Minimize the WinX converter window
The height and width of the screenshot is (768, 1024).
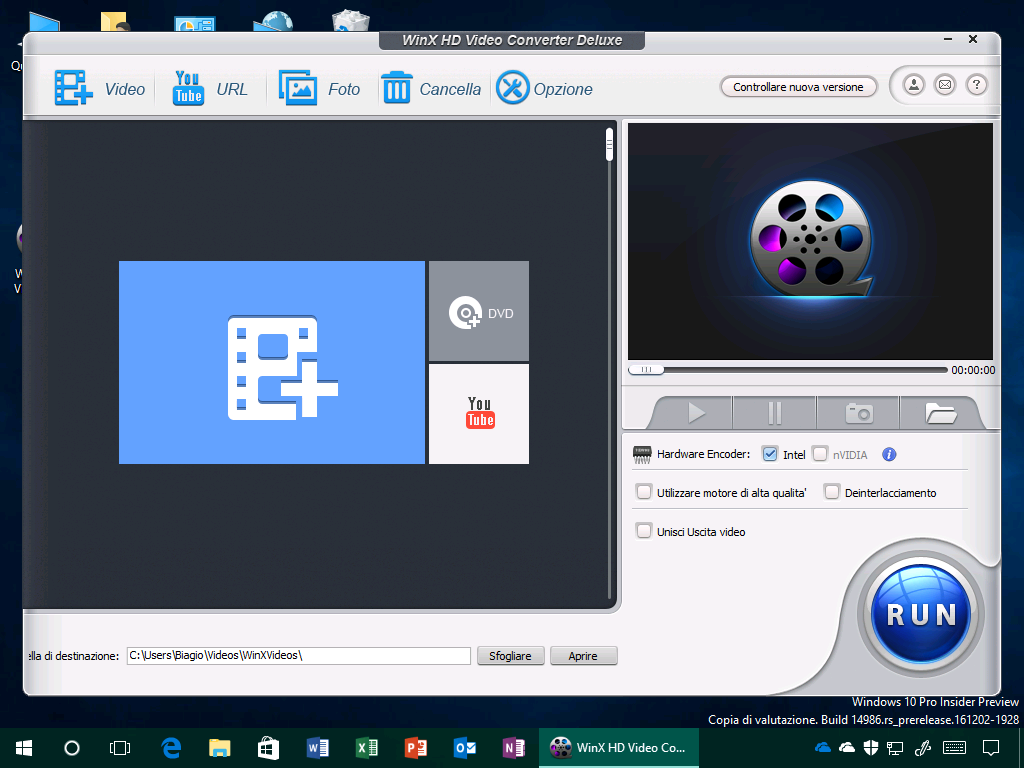948,40
